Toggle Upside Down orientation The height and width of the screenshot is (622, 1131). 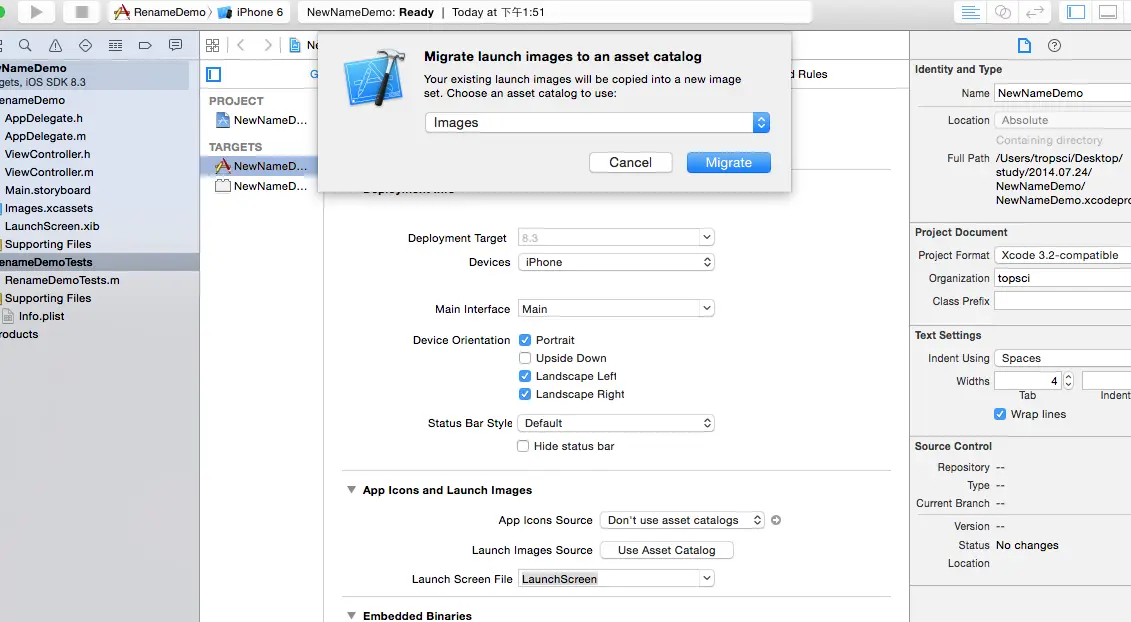pyautogui.click(x=524, y=358)
